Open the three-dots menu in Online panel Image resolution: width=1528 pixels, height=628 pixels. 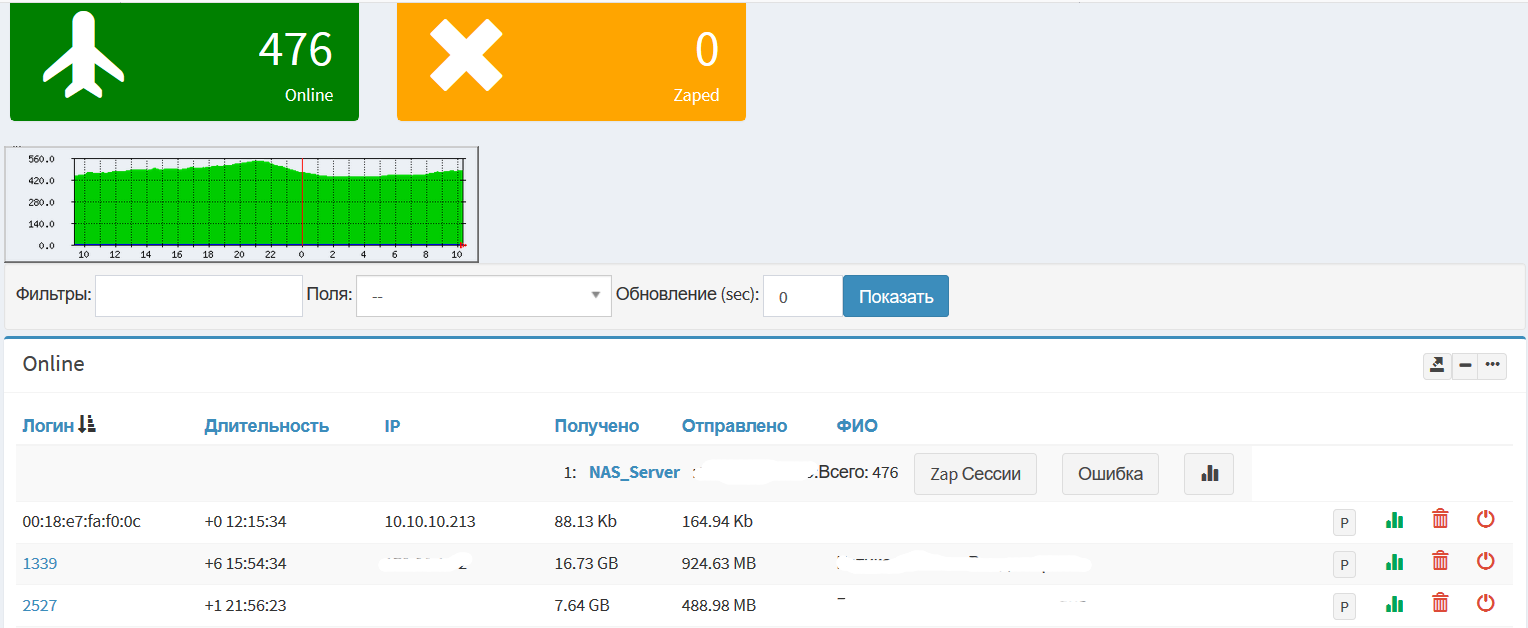pyautogui.click(x=1493, y=366)
